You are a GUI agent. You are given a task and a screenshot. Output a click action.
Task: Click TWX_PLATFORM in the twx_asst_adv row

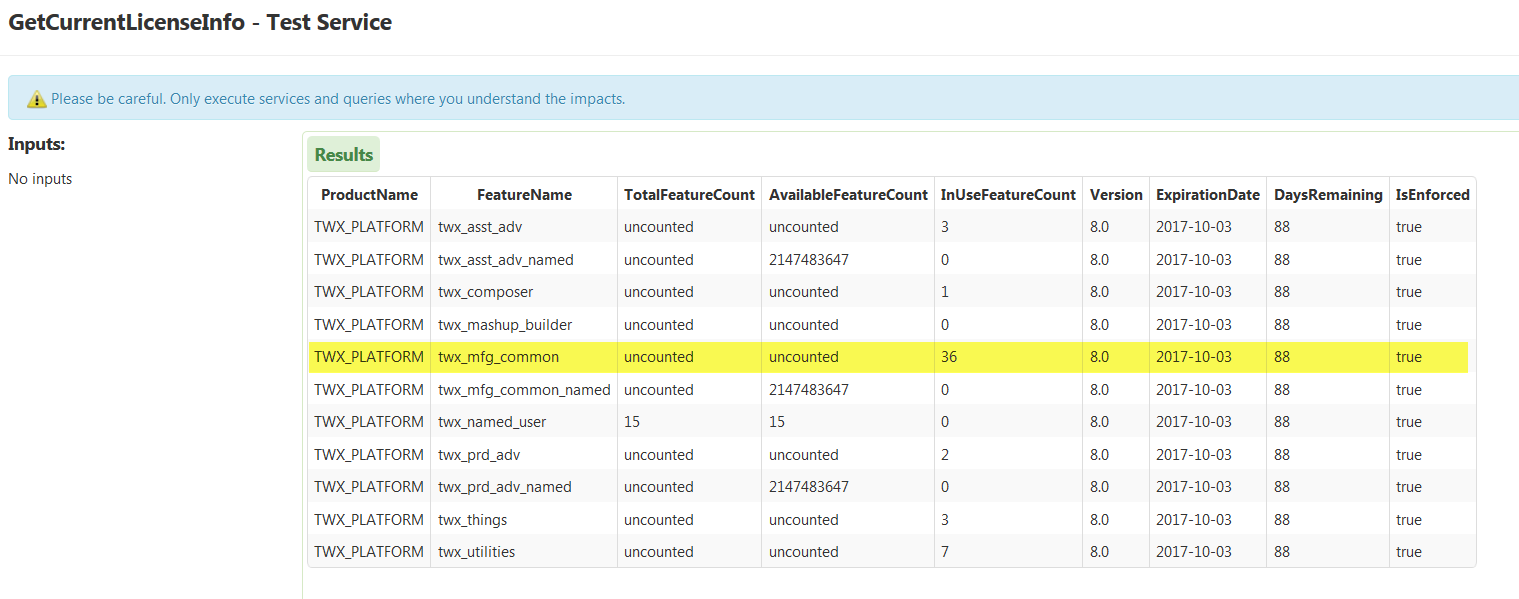[x=369, y=227]
